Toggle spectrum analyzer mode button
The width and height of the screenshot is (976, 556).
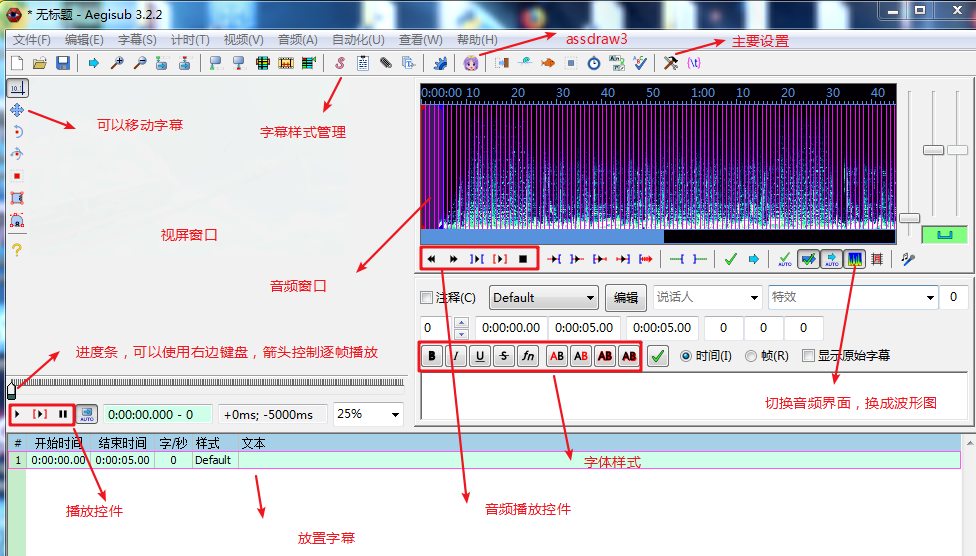(x=855, y=259)
